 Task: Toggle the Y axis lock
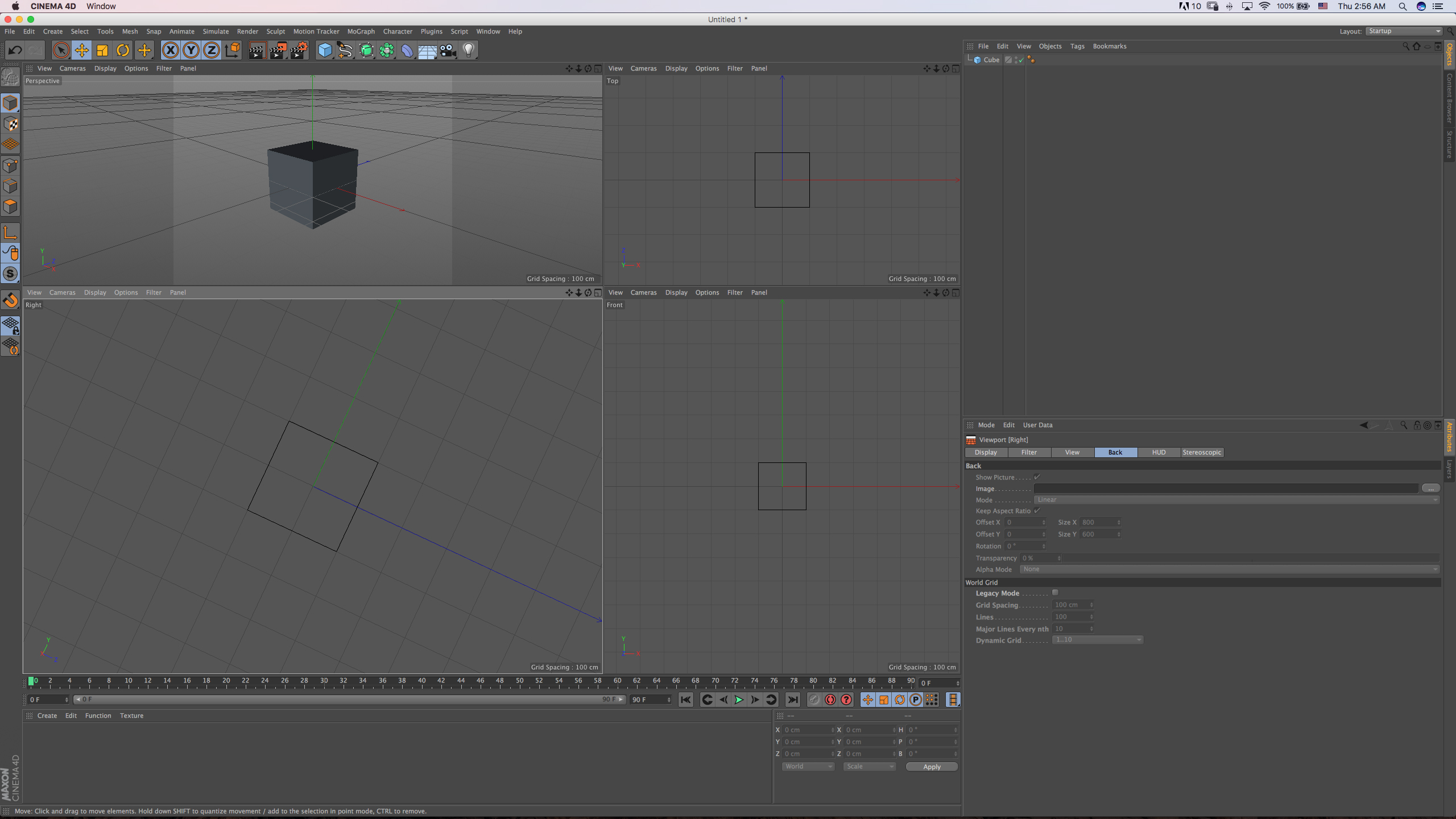[x=191, y=50]
